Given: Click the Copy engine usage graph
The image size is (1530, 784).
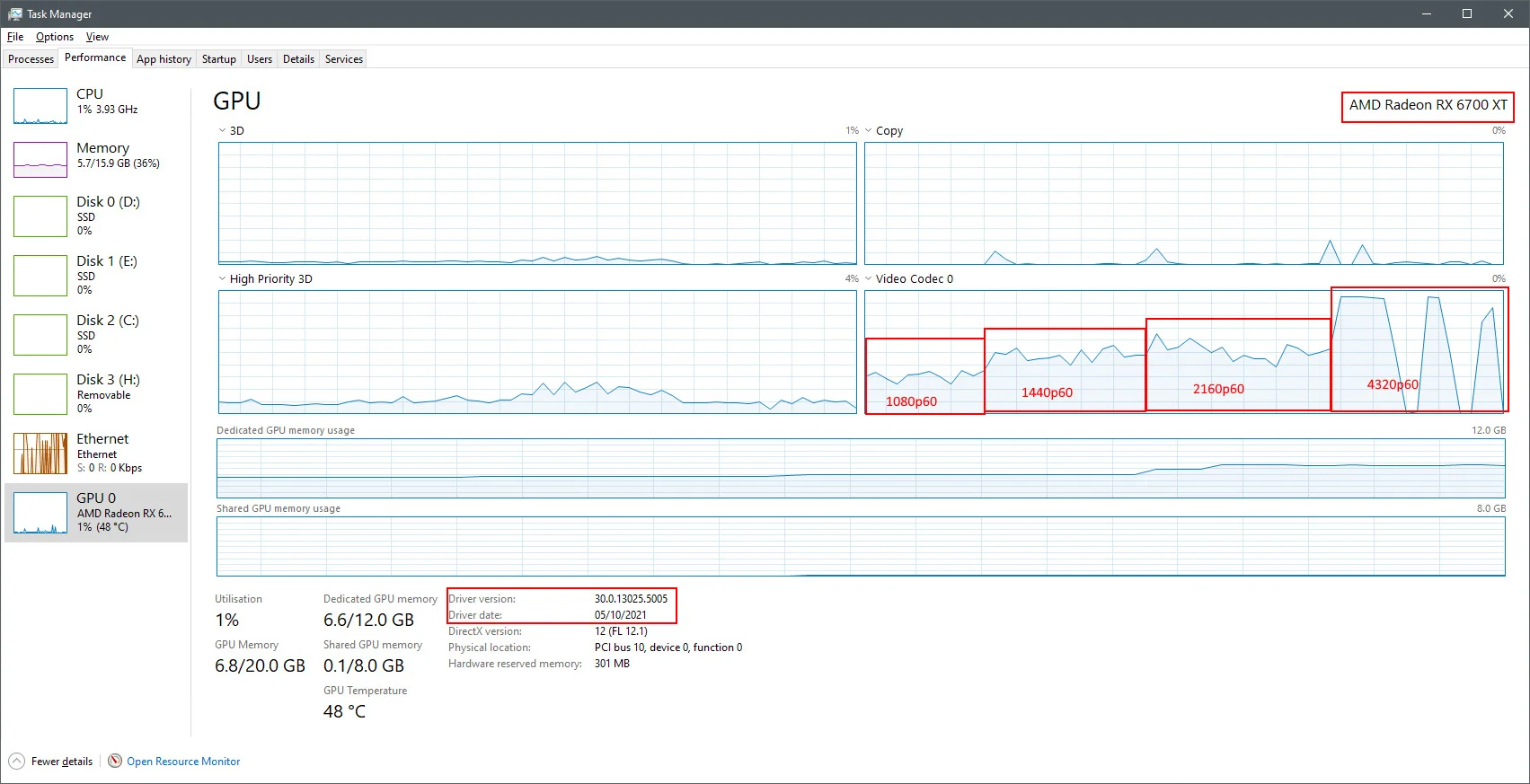Looking at the screenshot, I should pos(1184,203).
